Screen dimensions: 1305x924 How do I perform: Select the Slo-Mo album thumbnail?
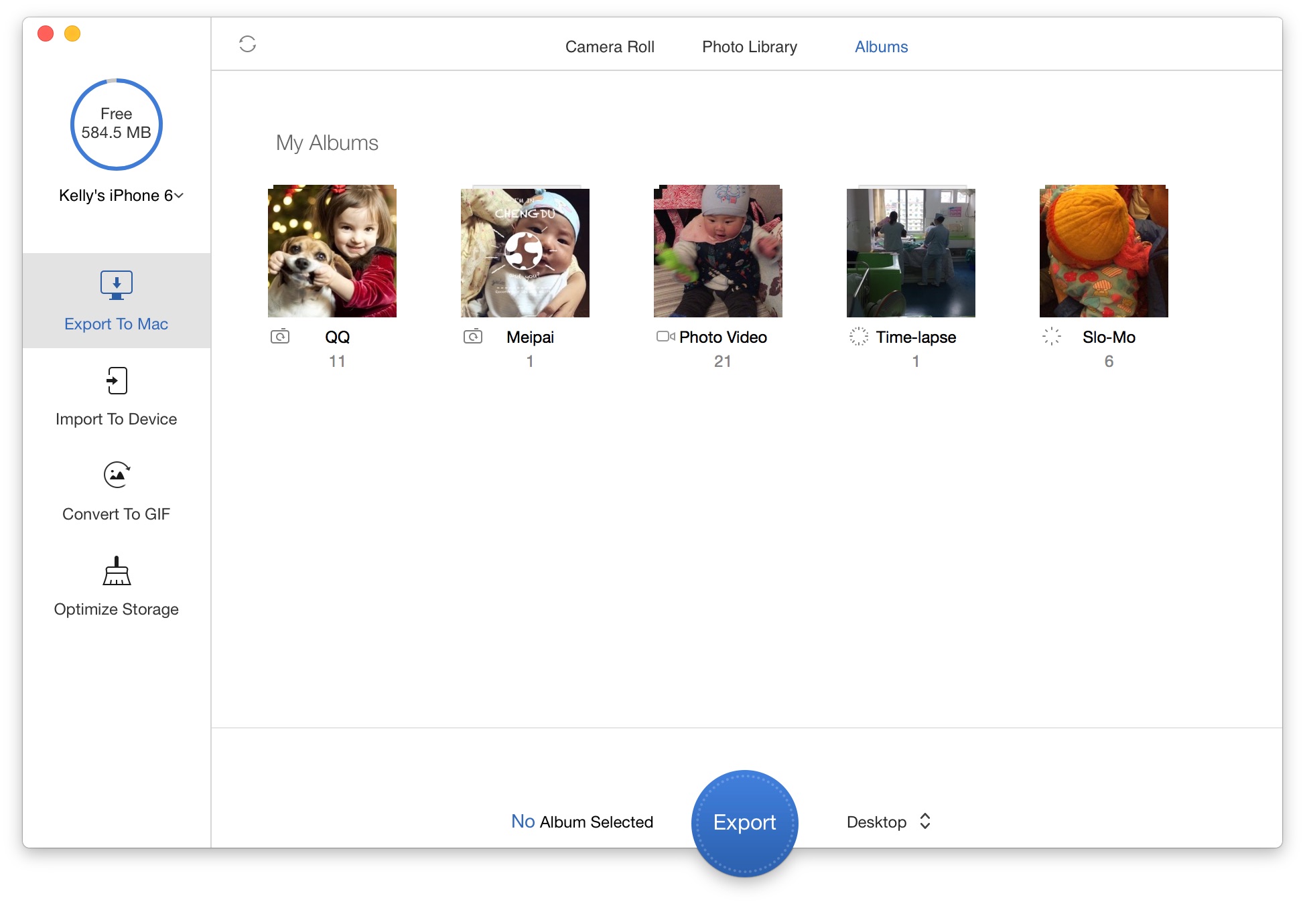[x=1104, y=251]
